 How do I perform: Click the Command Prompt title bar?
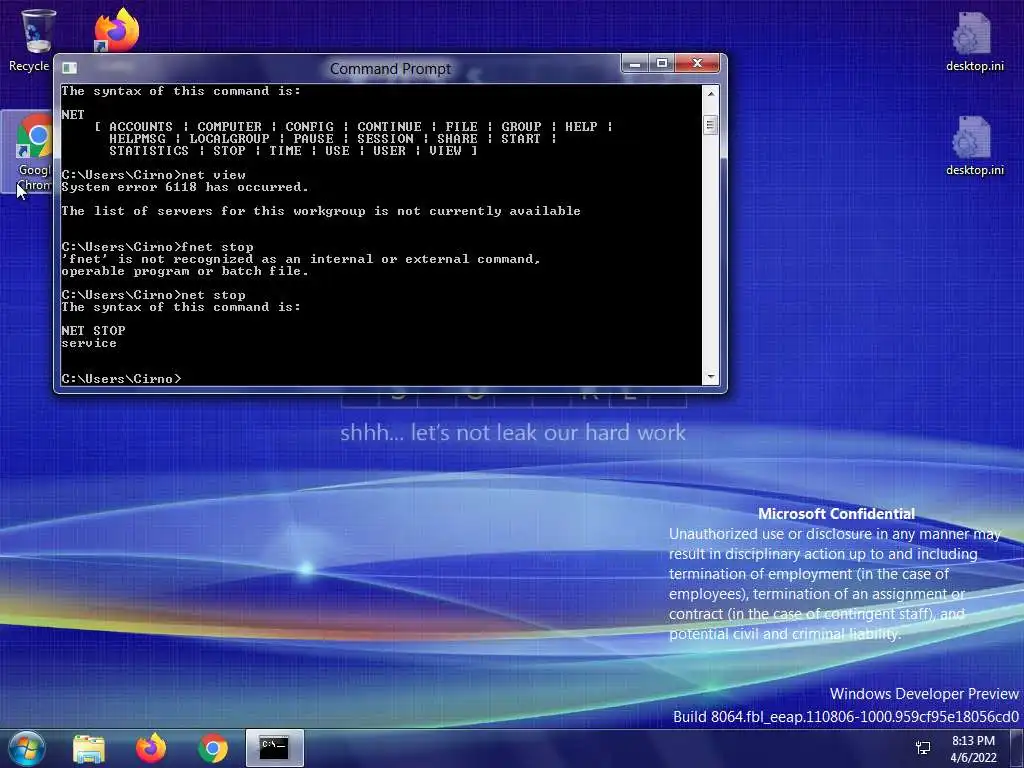click(x=390, y=69)
